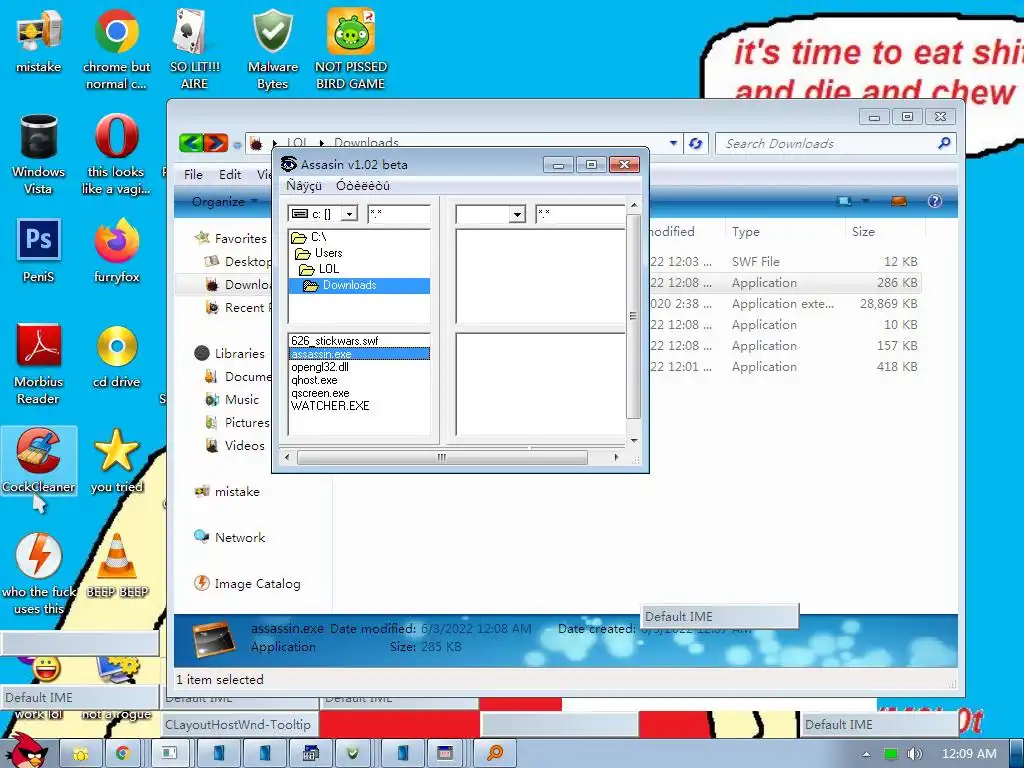Click the volume speaker tray icon
1024x768 pixels.
pos(914,754)
